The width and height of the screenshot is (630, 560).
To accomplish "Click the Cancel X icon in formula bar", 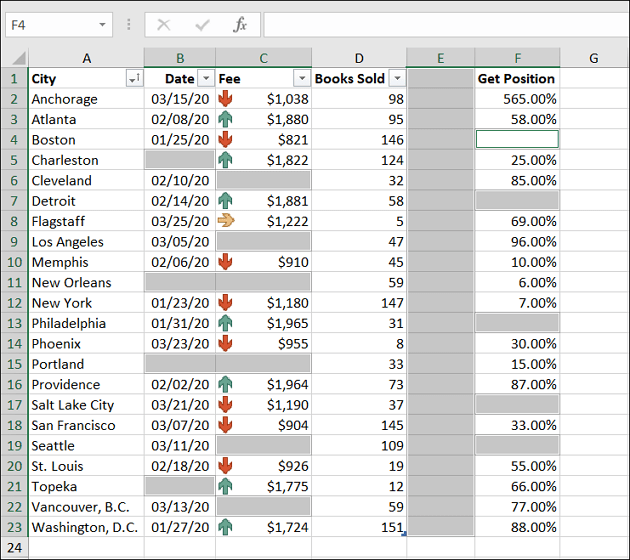I will [164, 25].
